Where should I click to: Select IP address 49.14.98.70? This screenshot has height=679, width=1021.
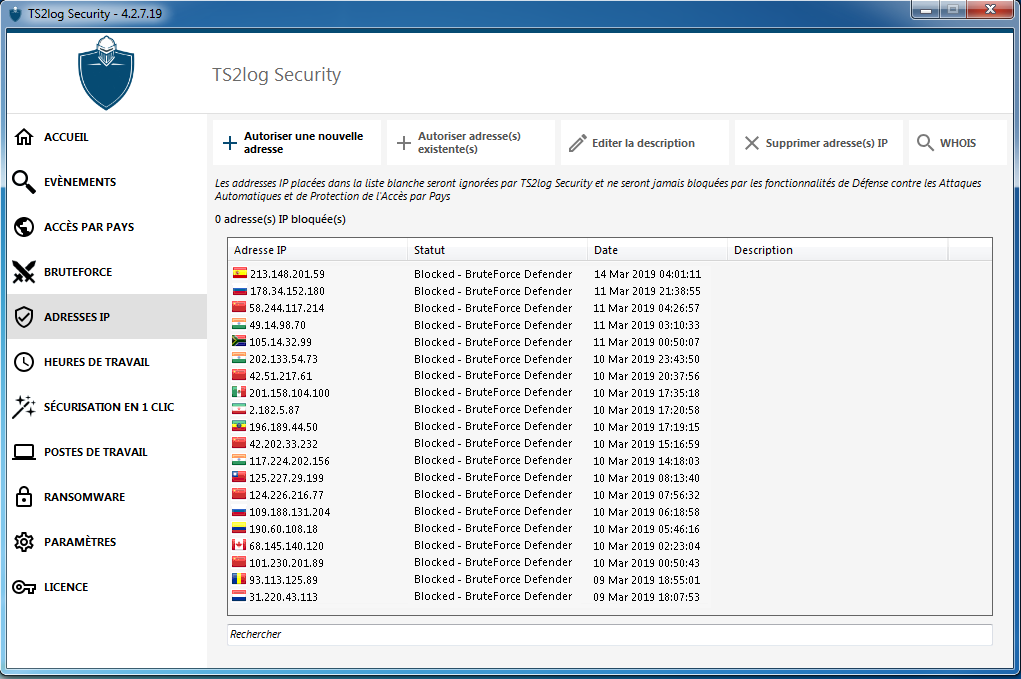[x=277, y=325]
